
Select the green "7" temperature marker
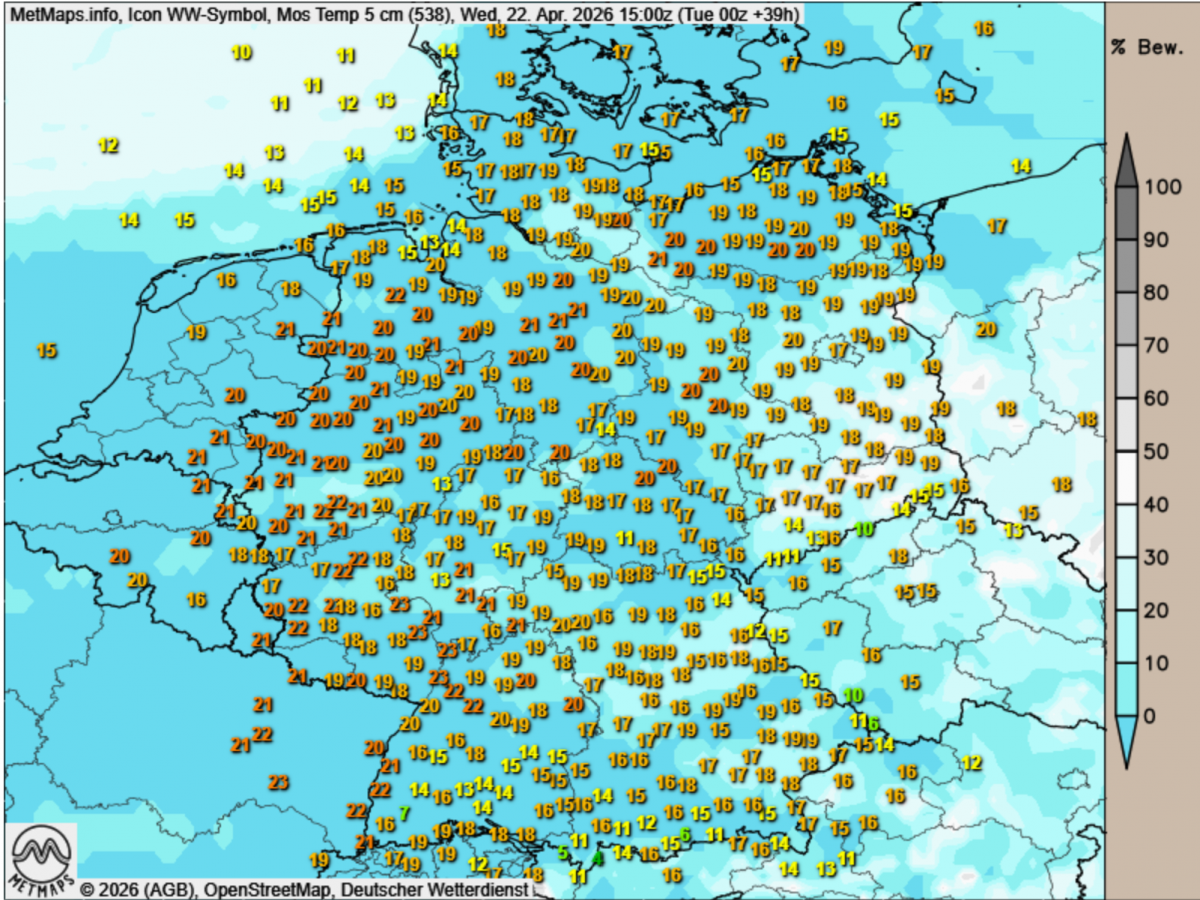(404, 813)
